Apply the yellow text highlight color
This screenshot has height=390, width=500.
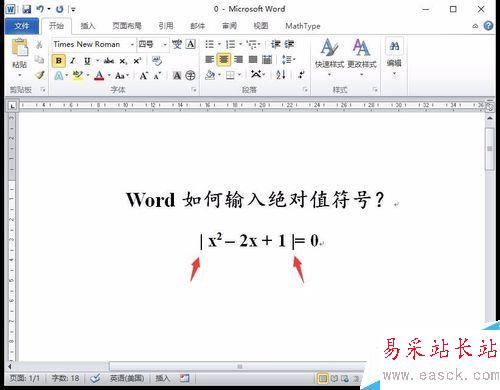tap(78, 76)
